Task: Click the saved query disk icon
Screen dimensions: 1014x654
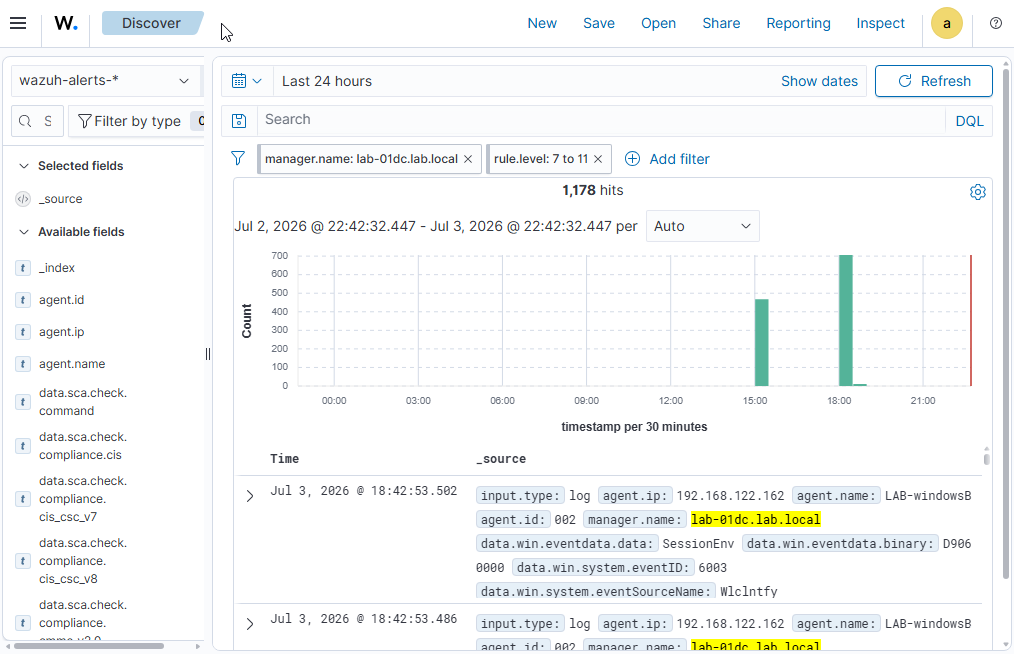Action: (x=239, y=120)
